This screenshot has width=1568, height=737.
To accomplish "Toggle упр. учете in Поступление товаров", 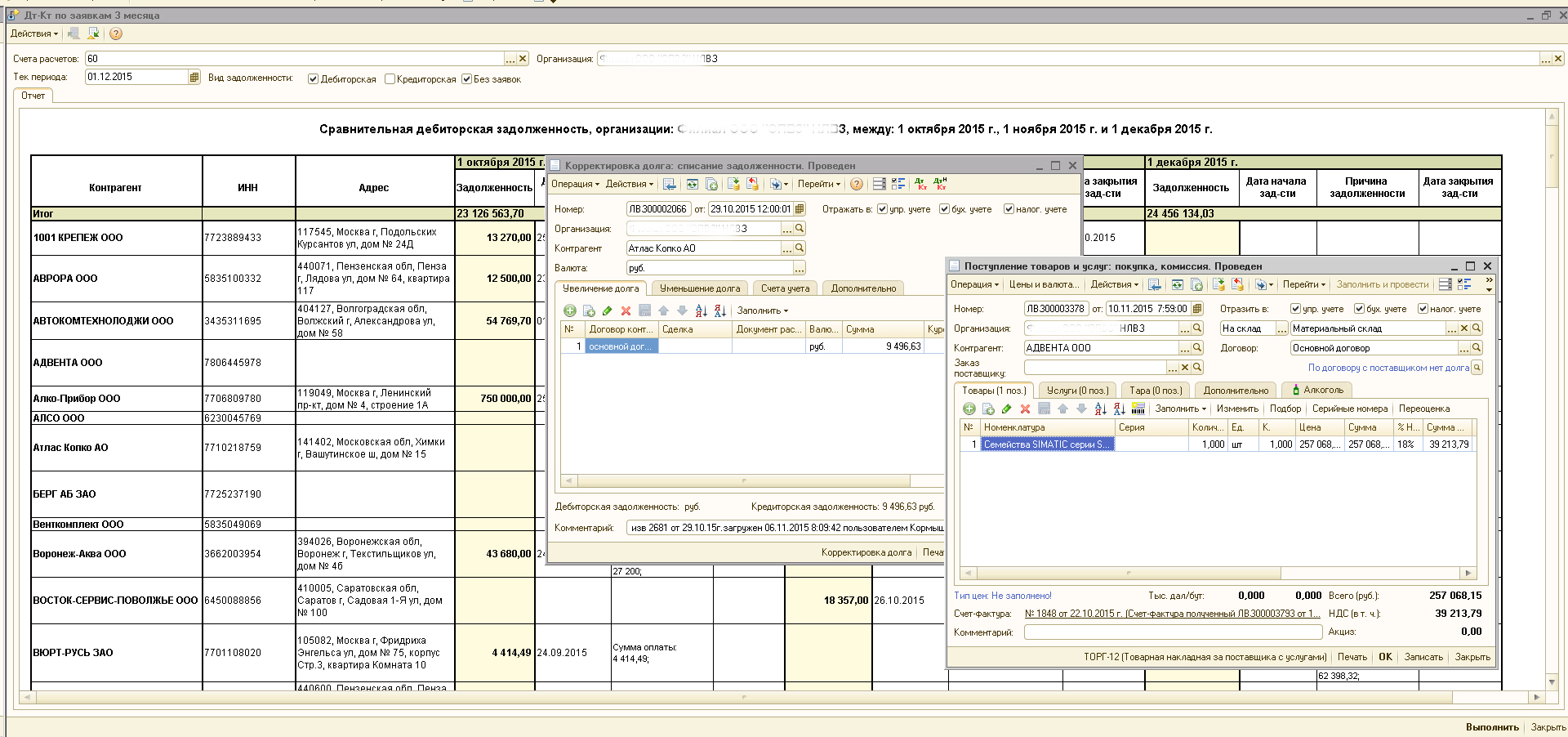I will click(1295, 309).
